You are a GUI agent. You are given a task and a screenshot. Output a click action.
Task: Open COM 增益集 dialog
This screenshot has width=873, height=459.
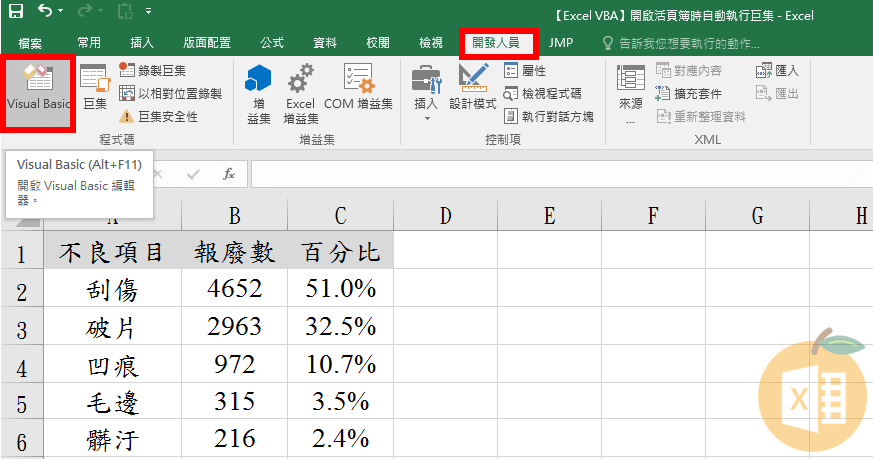(x=358, y=88)
